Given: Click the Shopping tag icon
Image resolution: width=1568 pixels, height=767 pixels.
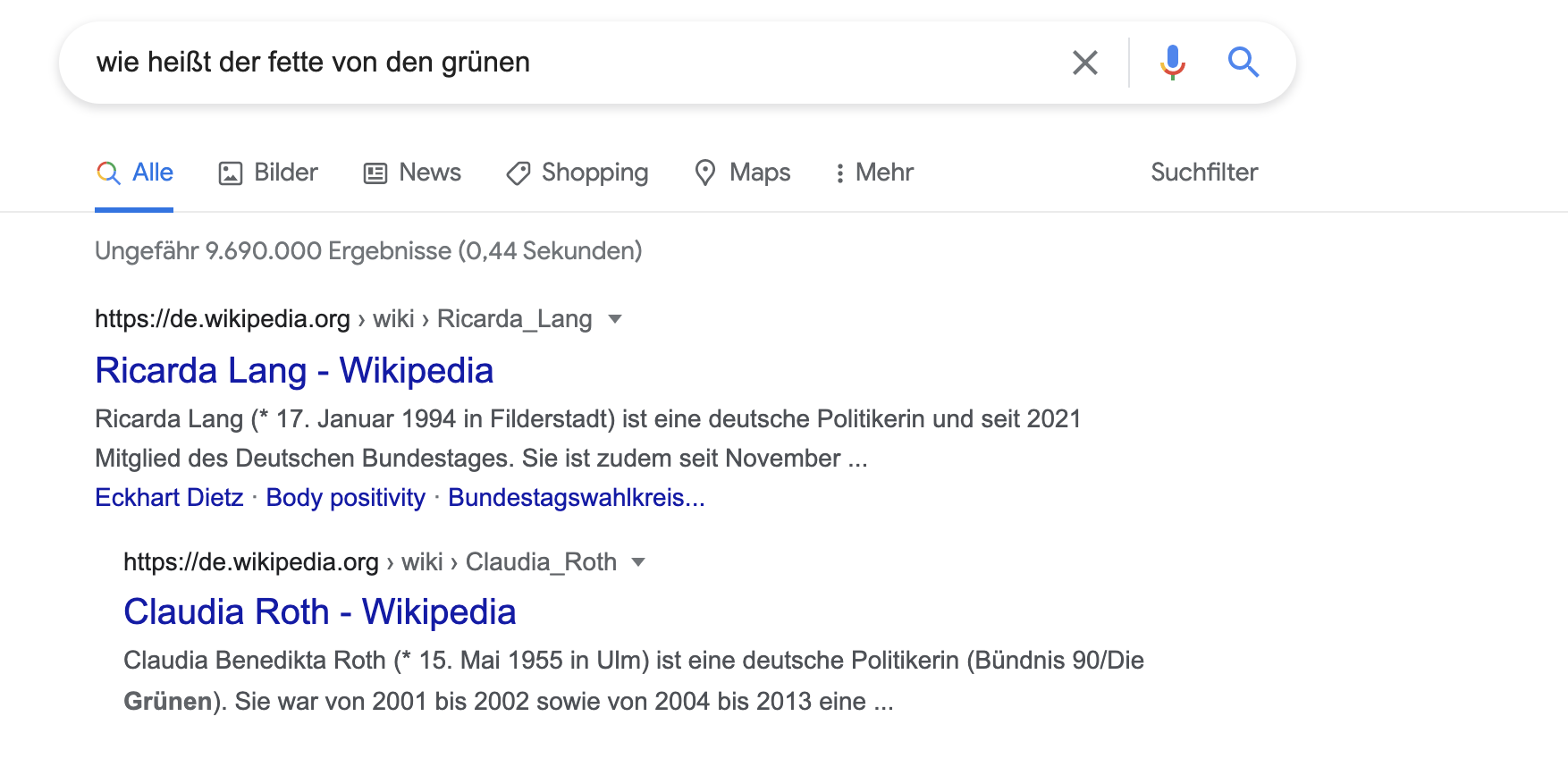Looking at the screenshot, I should (518, 173).
